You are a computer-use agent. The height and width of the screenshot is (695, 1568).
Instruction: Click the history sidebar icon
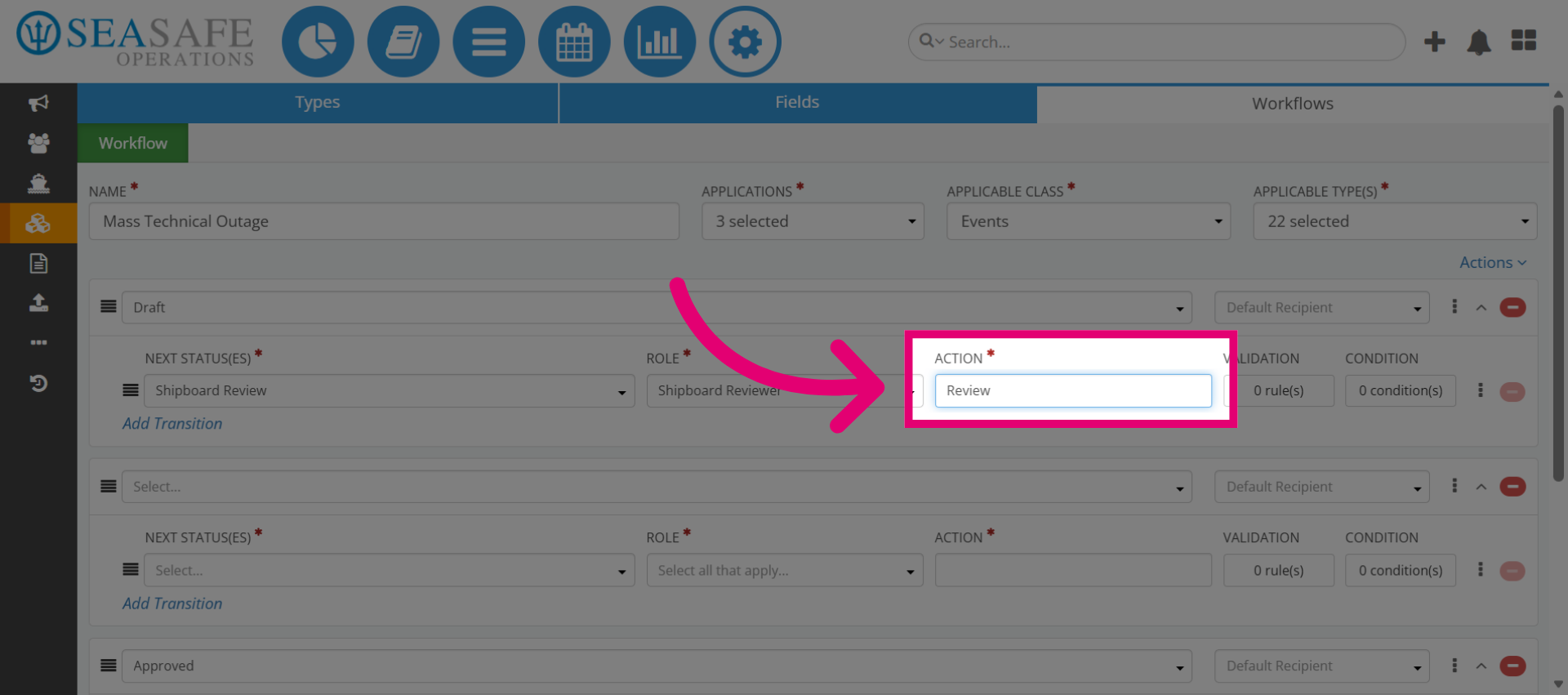click(x=38, y=383)
